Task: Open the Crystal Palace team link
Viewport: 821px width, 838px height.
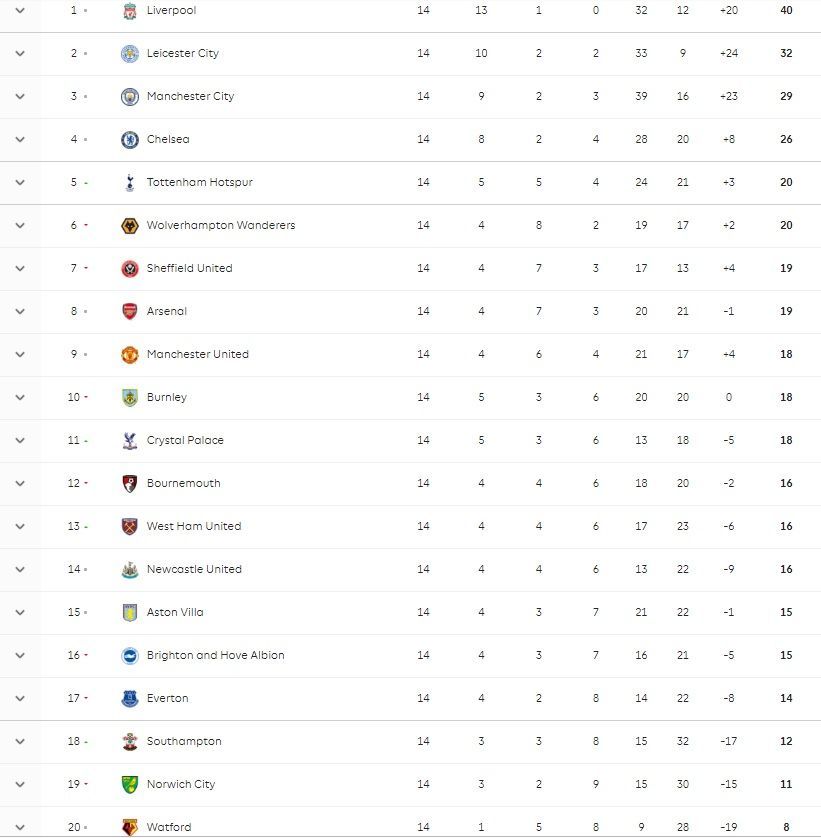Action: coord(185,440)
